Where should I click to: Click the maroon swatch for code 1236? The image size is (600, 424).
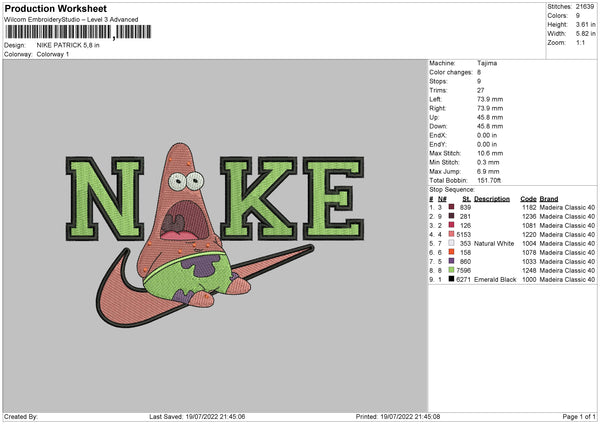[452, 216]
